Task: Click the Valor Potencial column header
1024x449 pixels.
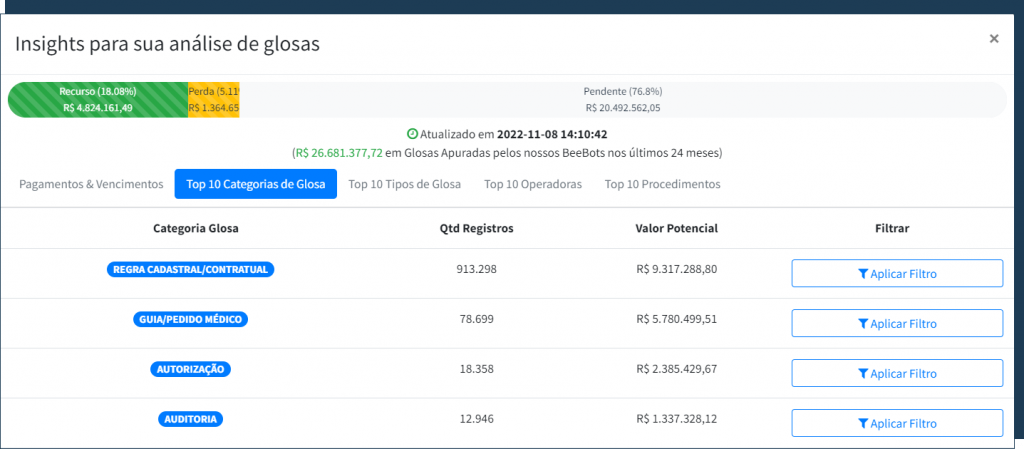Action: [676, 228]
